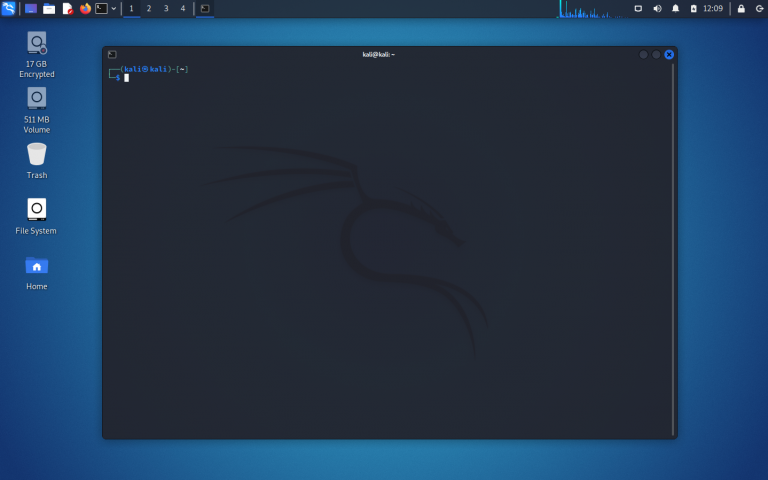Open the notifications bell
The height and width of the screenshot is (480, 768).
pyautogui.click(x=675, y=8)
